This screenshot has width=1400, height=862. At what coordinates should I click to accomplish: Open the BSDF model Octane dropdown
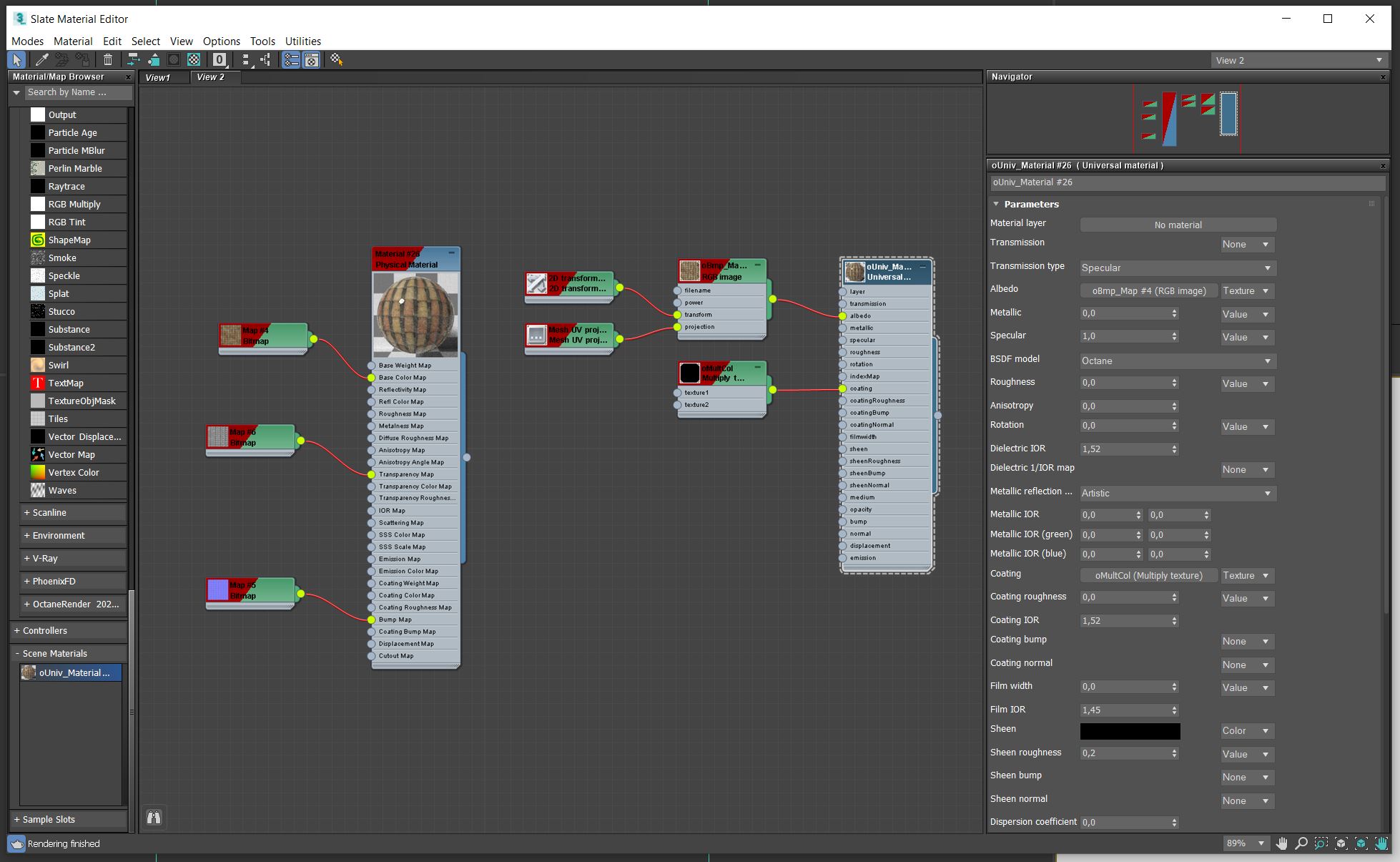tap(1177, 361)
